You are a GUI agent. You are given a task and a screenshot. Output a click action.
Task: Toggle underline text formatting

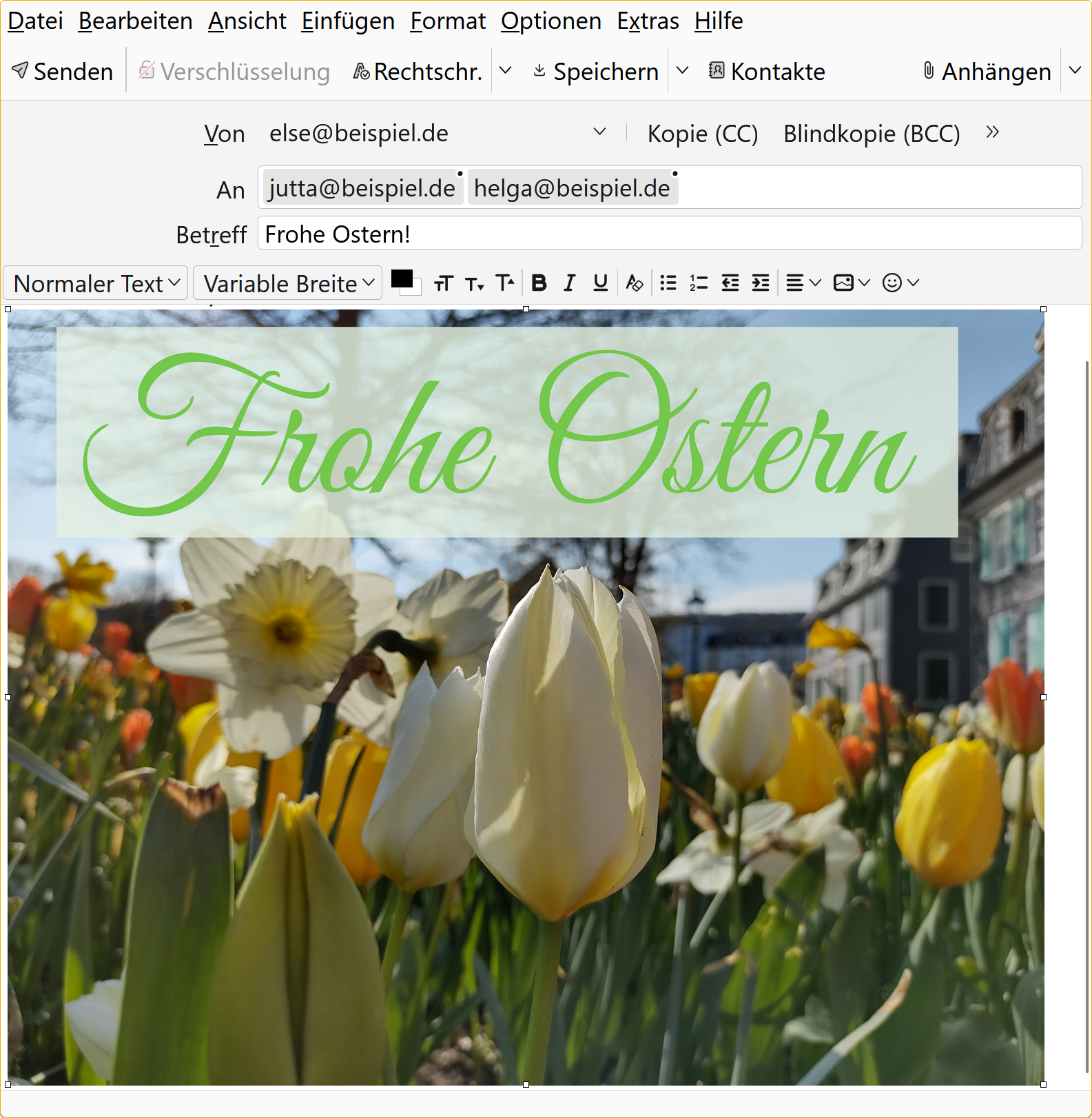(x=600, y=283)
